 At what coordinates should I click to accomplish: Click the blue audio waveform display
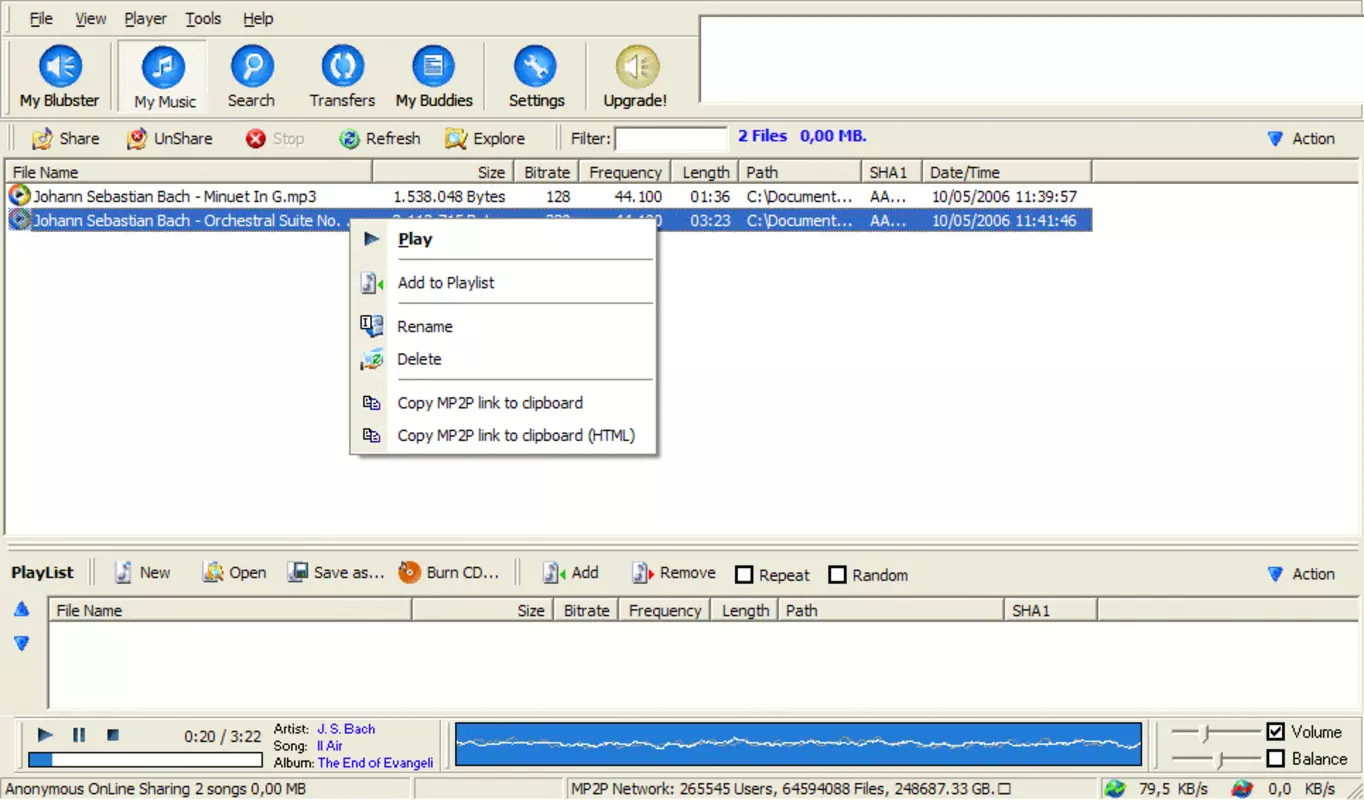(x=798, y=744)
